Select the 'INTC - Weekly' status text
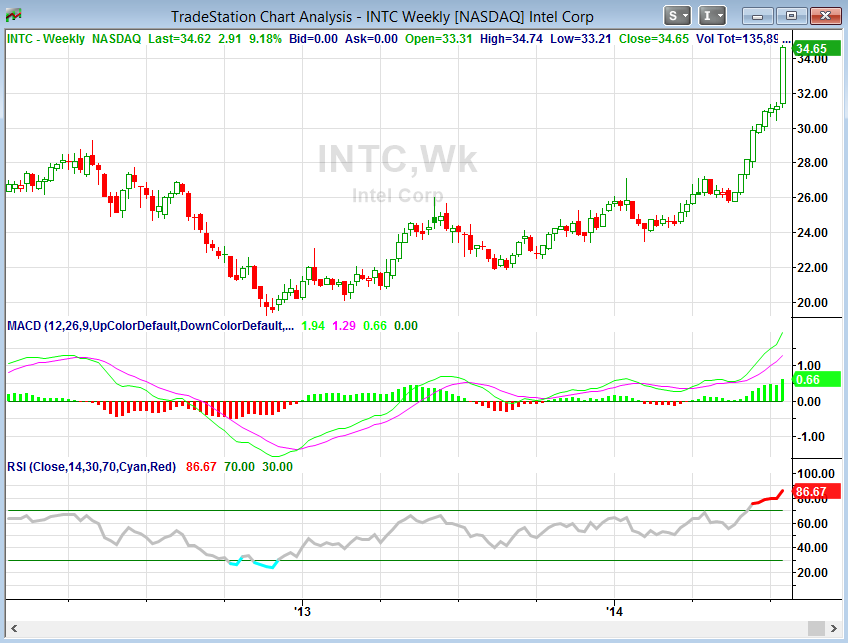The image size is (848, 643). pos(46,39)
